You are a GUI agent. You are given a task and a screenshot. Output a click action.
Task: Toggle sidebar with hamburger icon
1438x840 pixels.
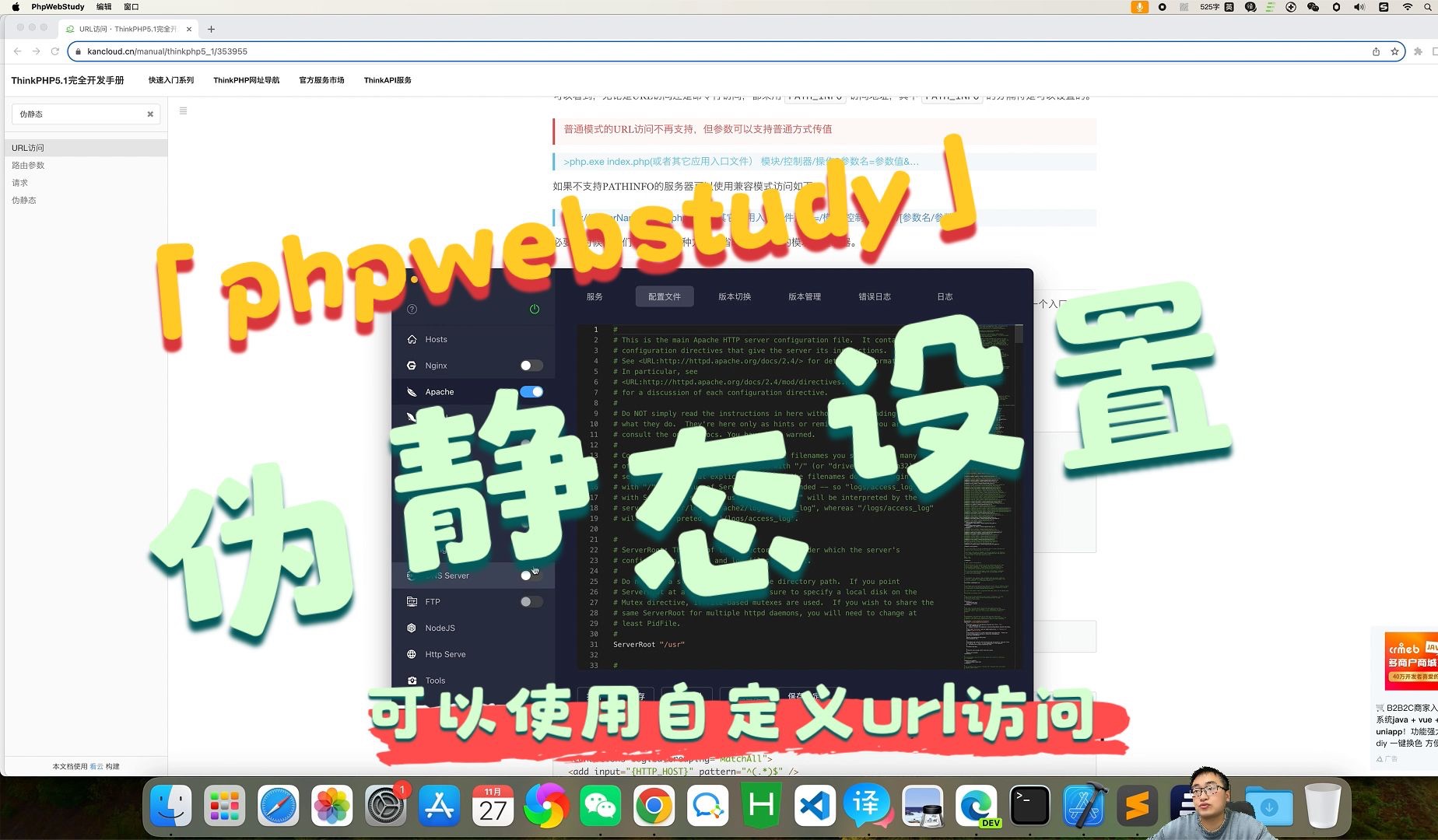tap(184, 111)
